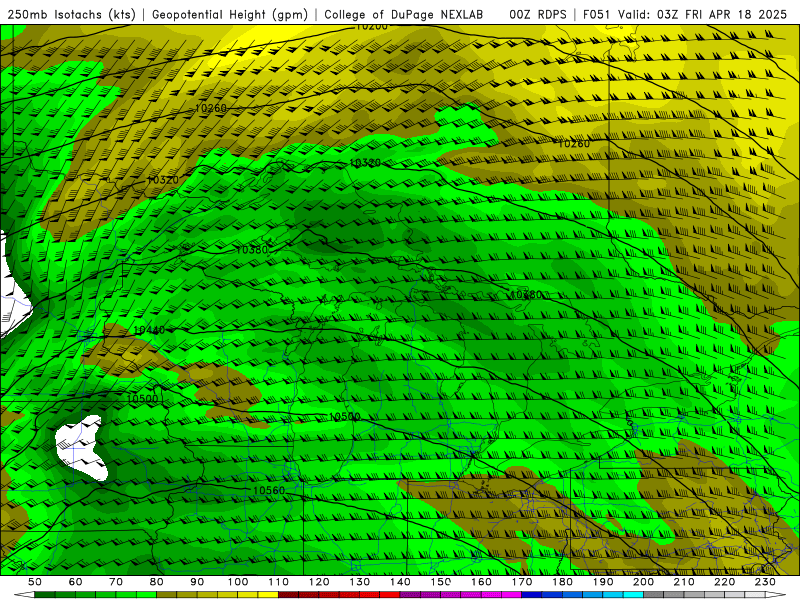Select the cyan swatch just before 200

point(634,595)
